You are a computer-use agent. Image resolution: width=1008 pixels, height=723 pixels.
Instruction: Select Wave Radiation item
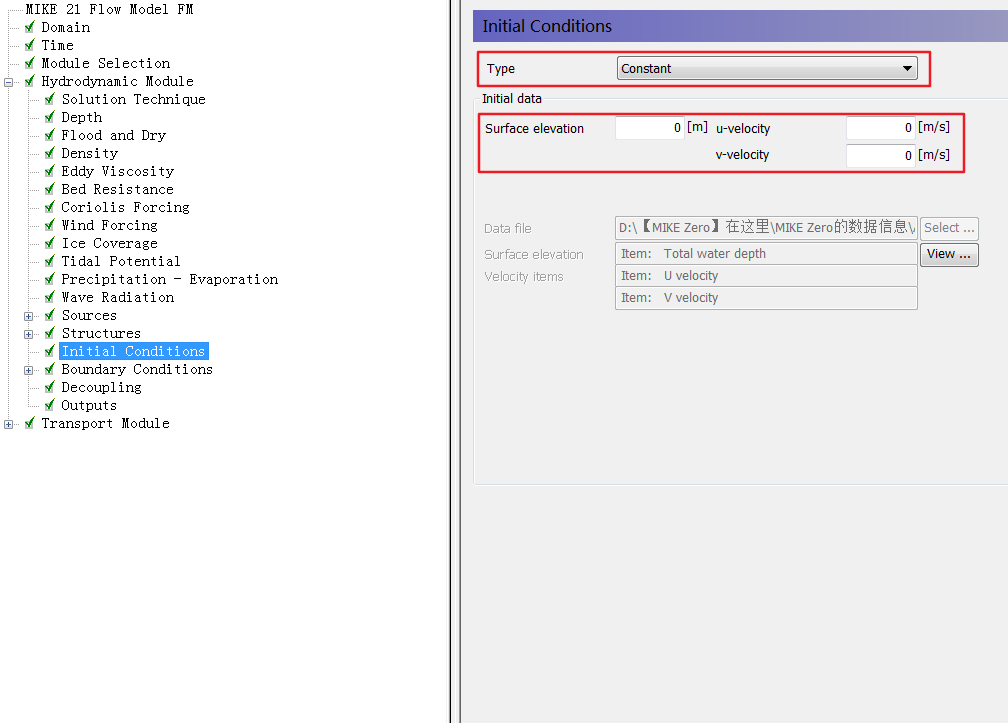coord(118,297)
